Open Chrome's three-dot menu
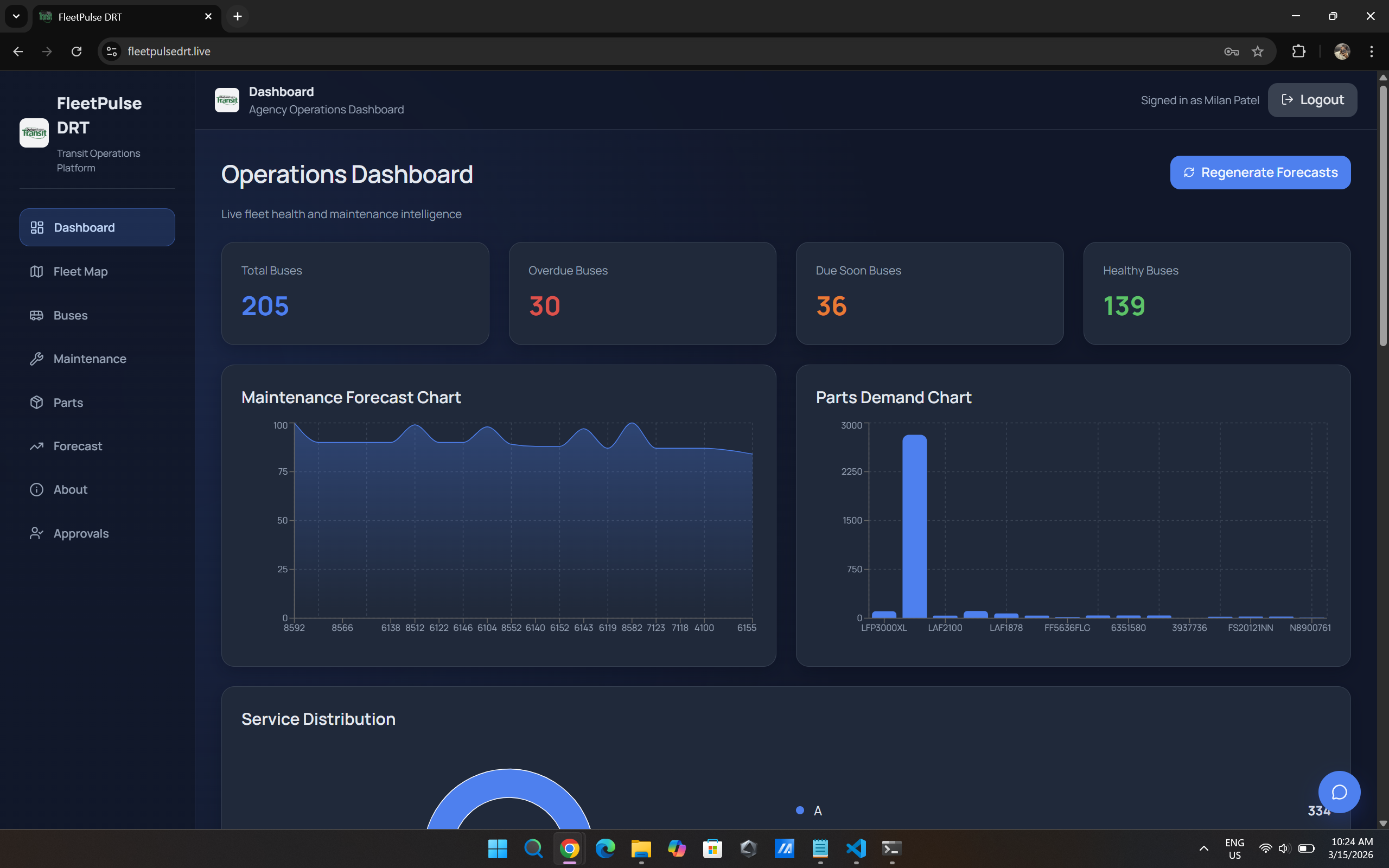This screenshot has height=868, width=1389. (1371, 52)
